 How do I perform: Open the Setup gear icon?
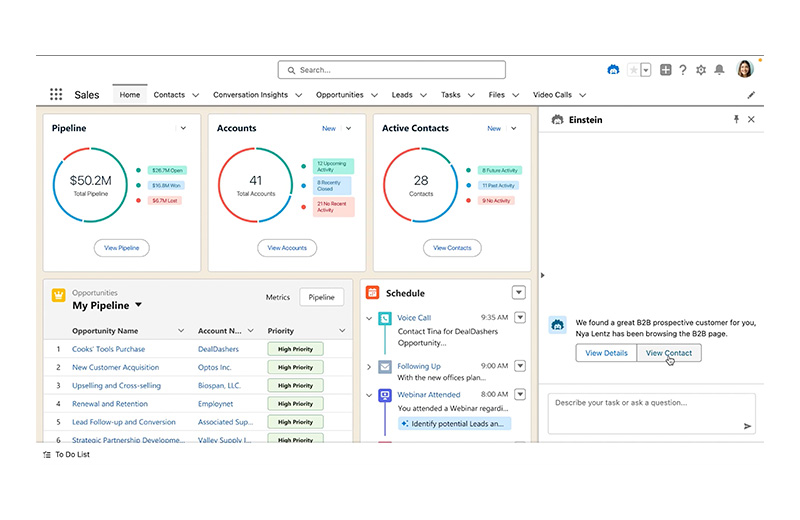coord(701,70)
